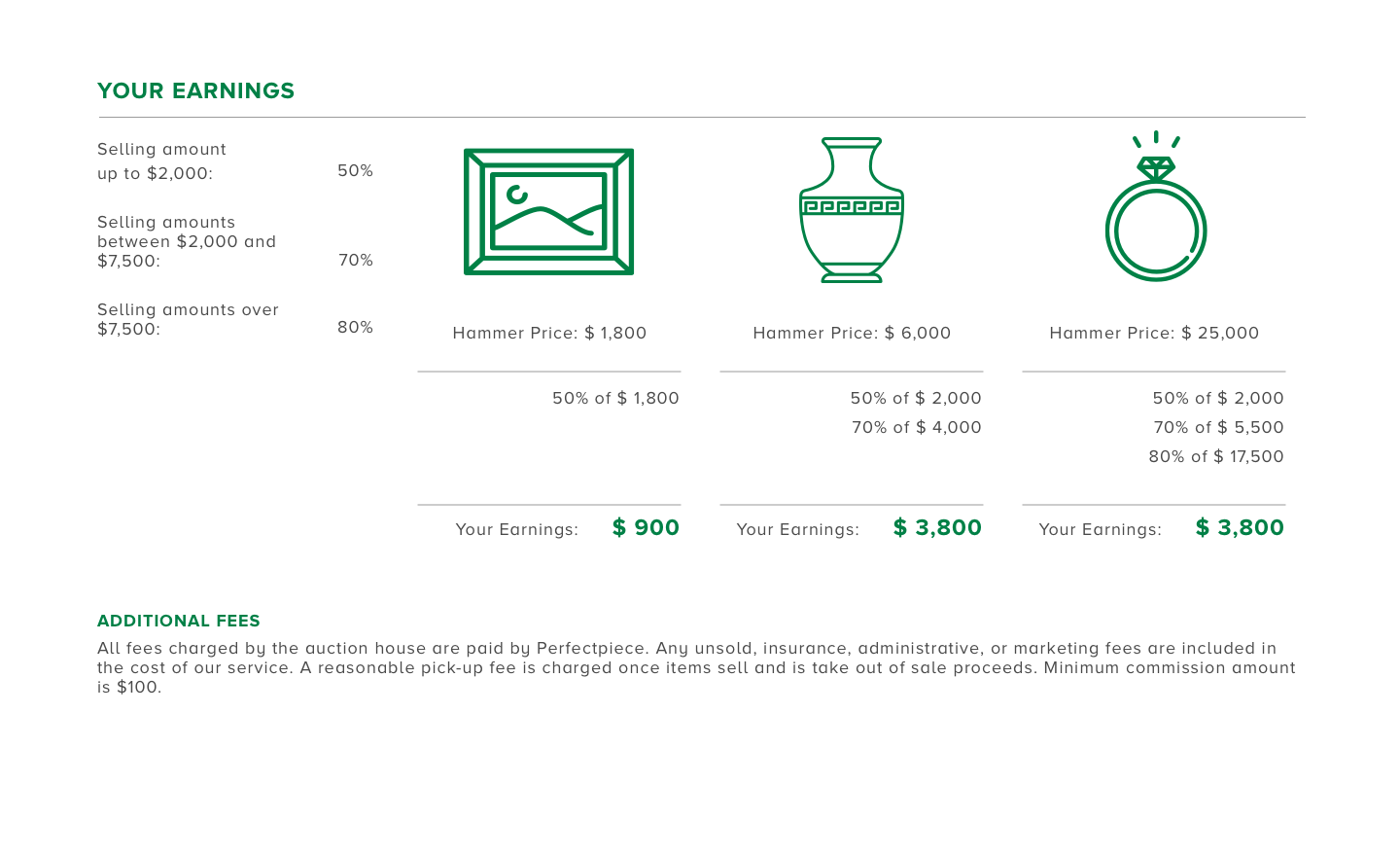
Task: Click the framed painting icon
Action: pos(549,211)
